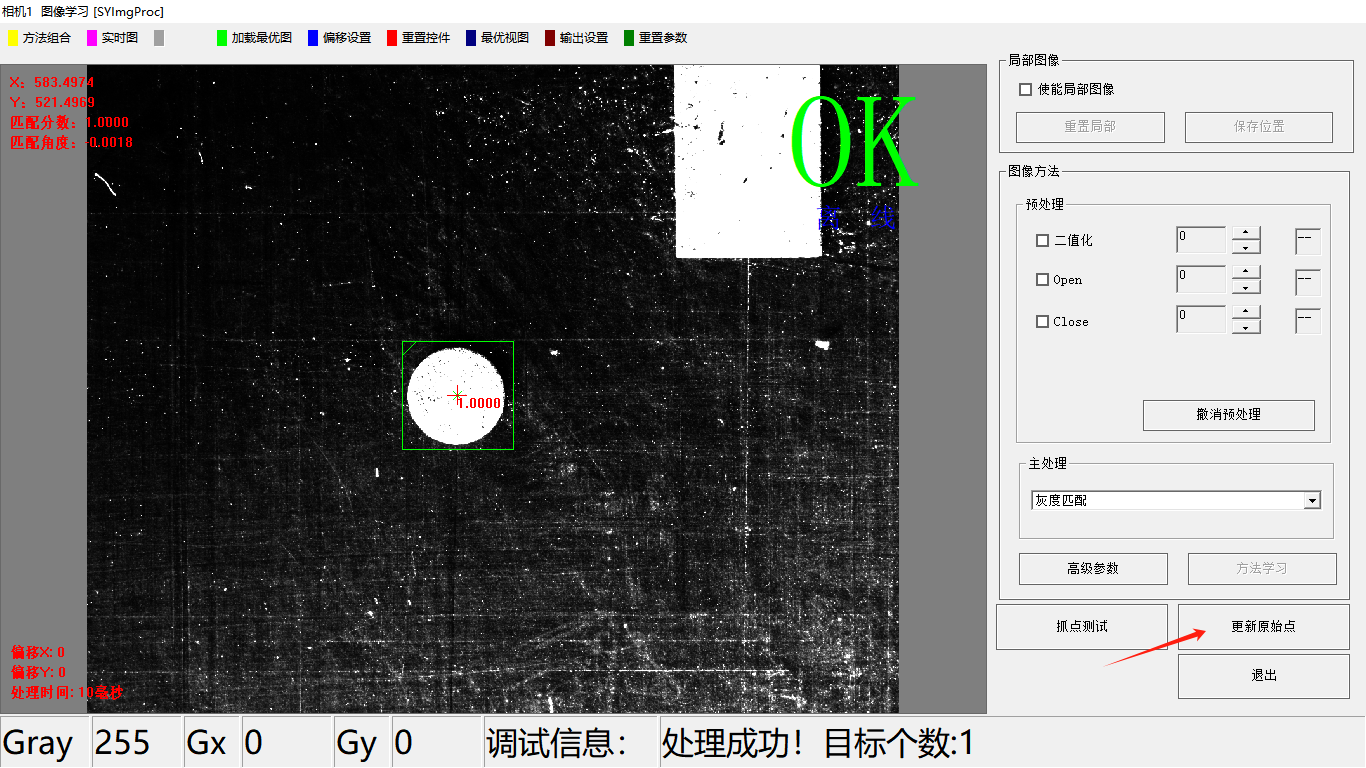Open the 灰度匹配 main processing dropdown

[1312, 501]
